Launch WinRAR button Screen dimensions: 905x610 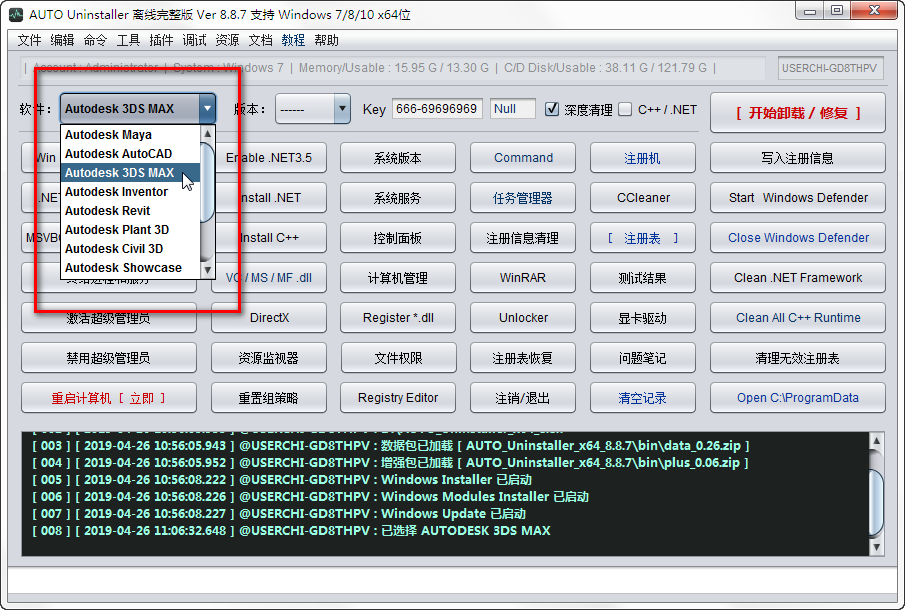[523, 278]
